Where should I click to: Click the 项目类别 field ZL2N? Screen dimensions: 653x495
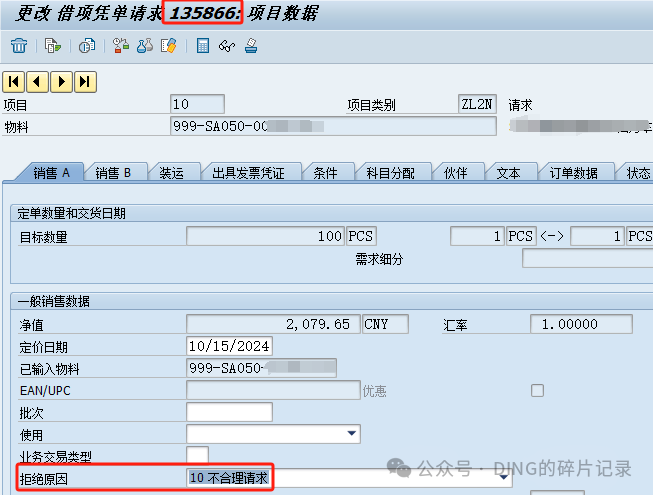coord(477,104)
